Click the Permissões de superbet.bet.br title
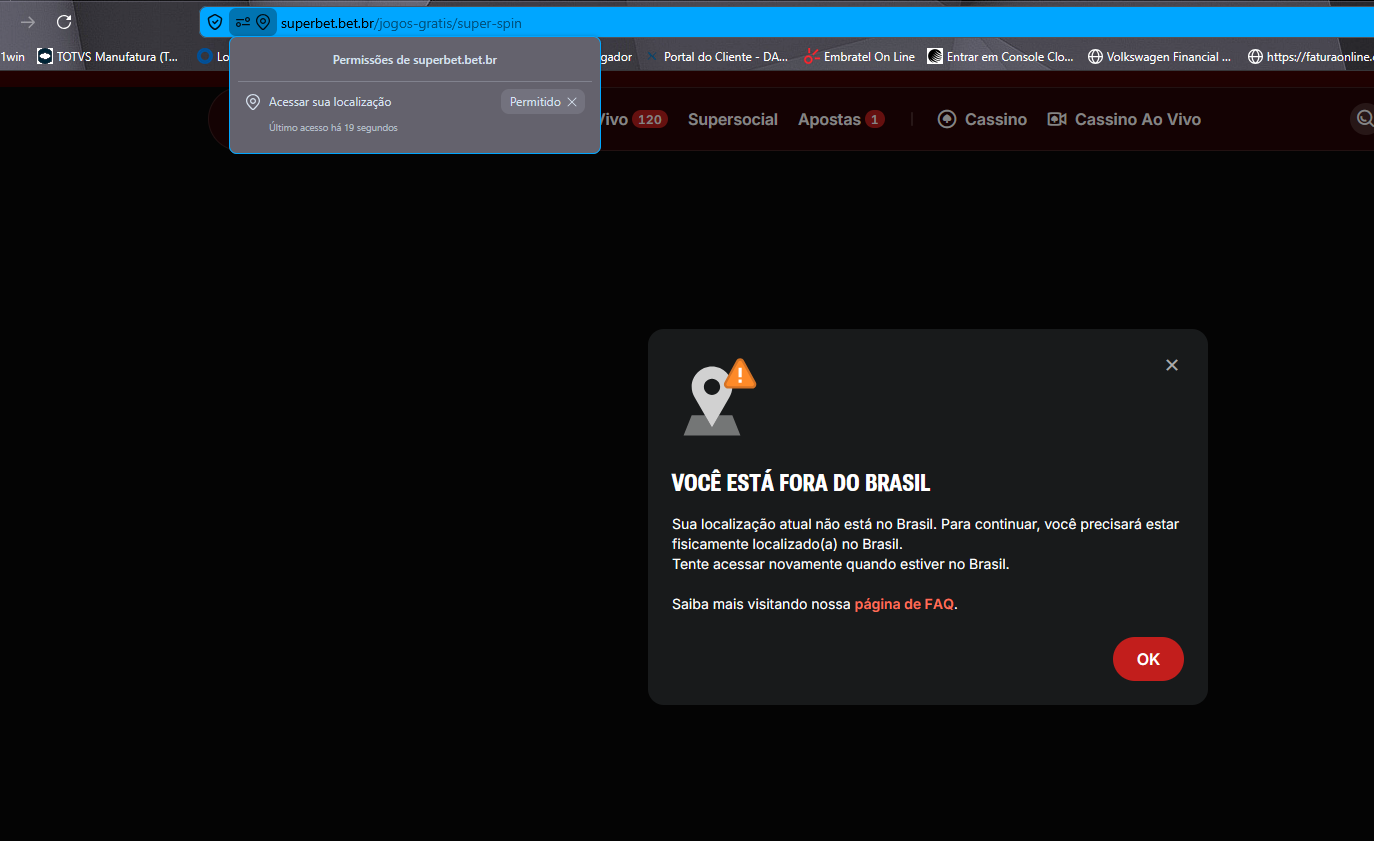Image resolution: width=1374 pixels, height=841 pixels. pyautogui.click(x=415, y=60)
